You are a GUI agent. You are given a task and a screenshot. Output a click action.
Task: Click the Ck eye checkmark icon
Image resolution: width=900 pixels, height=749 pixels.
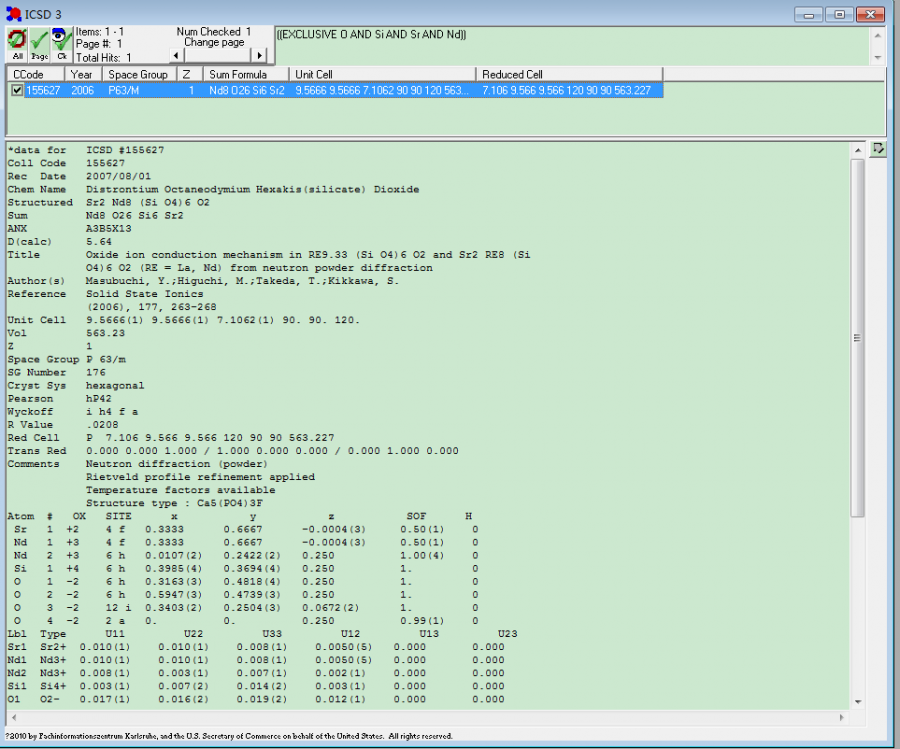(x=61, y=42)
